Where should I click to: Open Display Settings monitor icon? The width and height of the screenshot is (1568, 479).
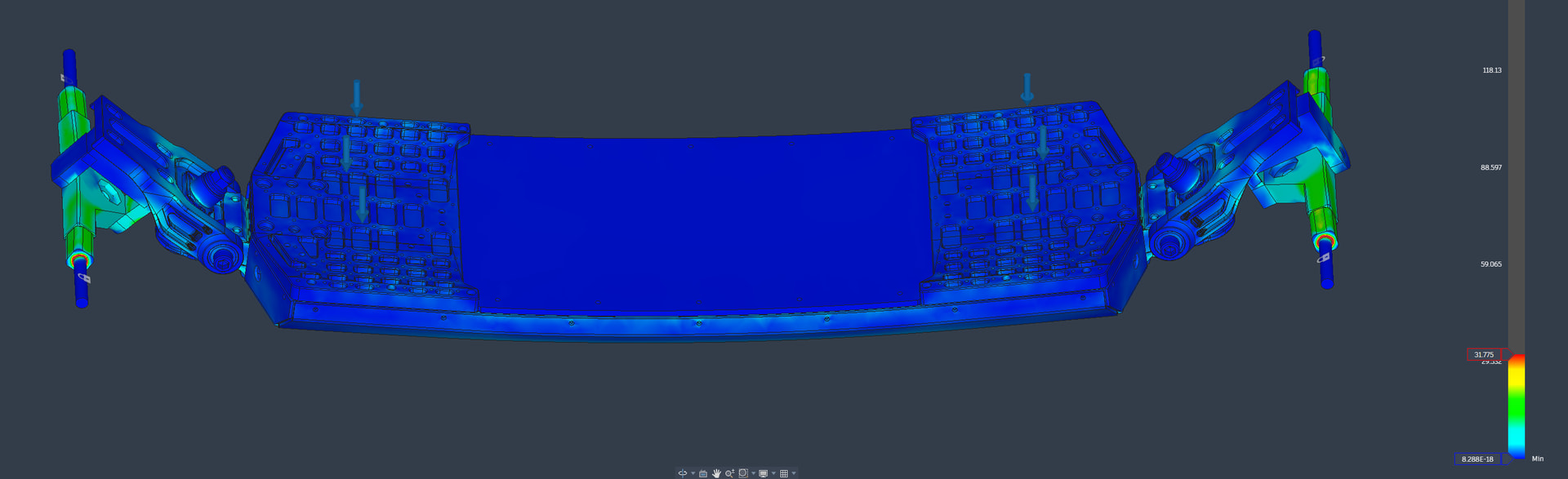coord(763,473)
